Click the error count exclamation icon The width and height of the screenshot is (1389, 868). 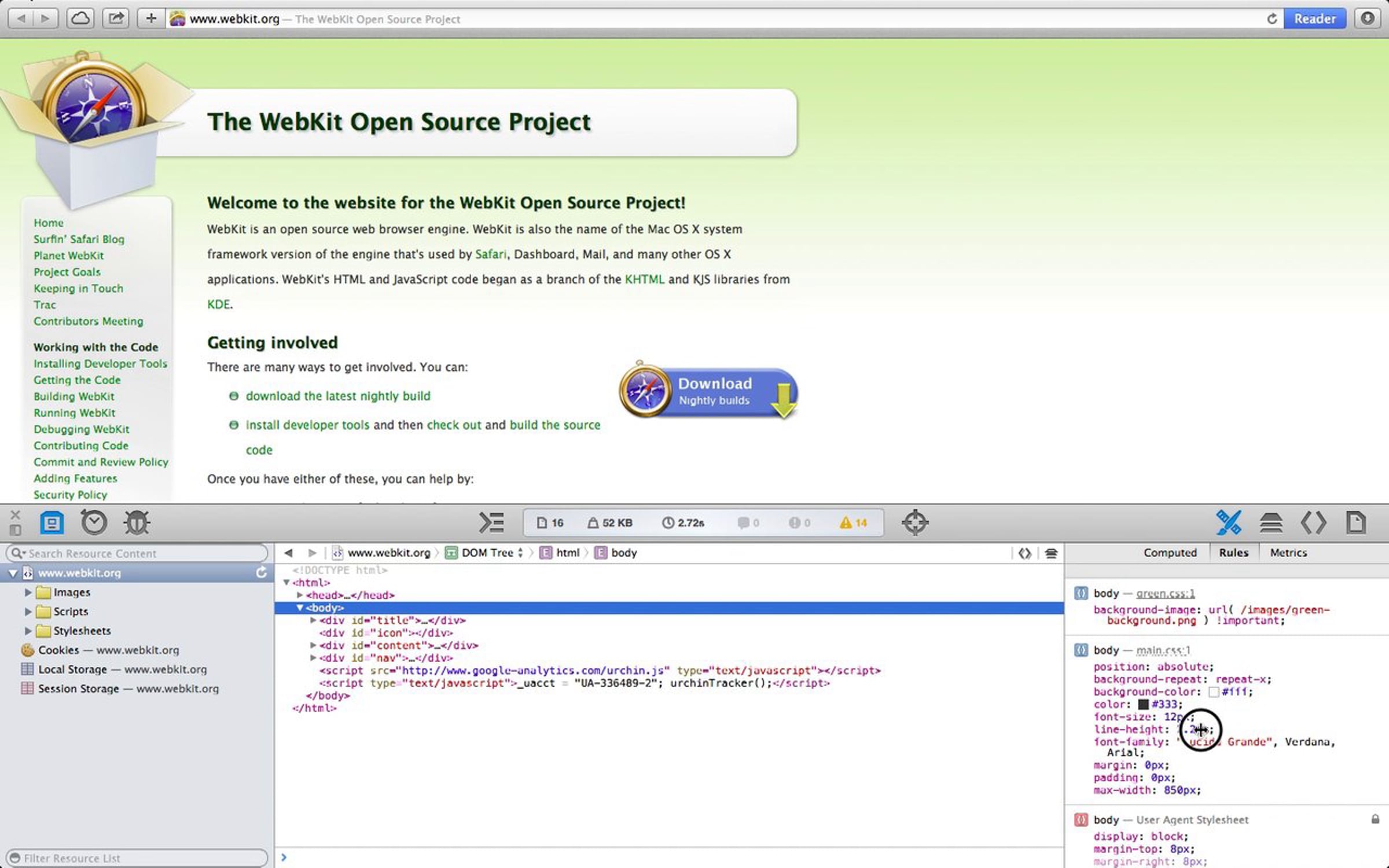tap(799, 523)
